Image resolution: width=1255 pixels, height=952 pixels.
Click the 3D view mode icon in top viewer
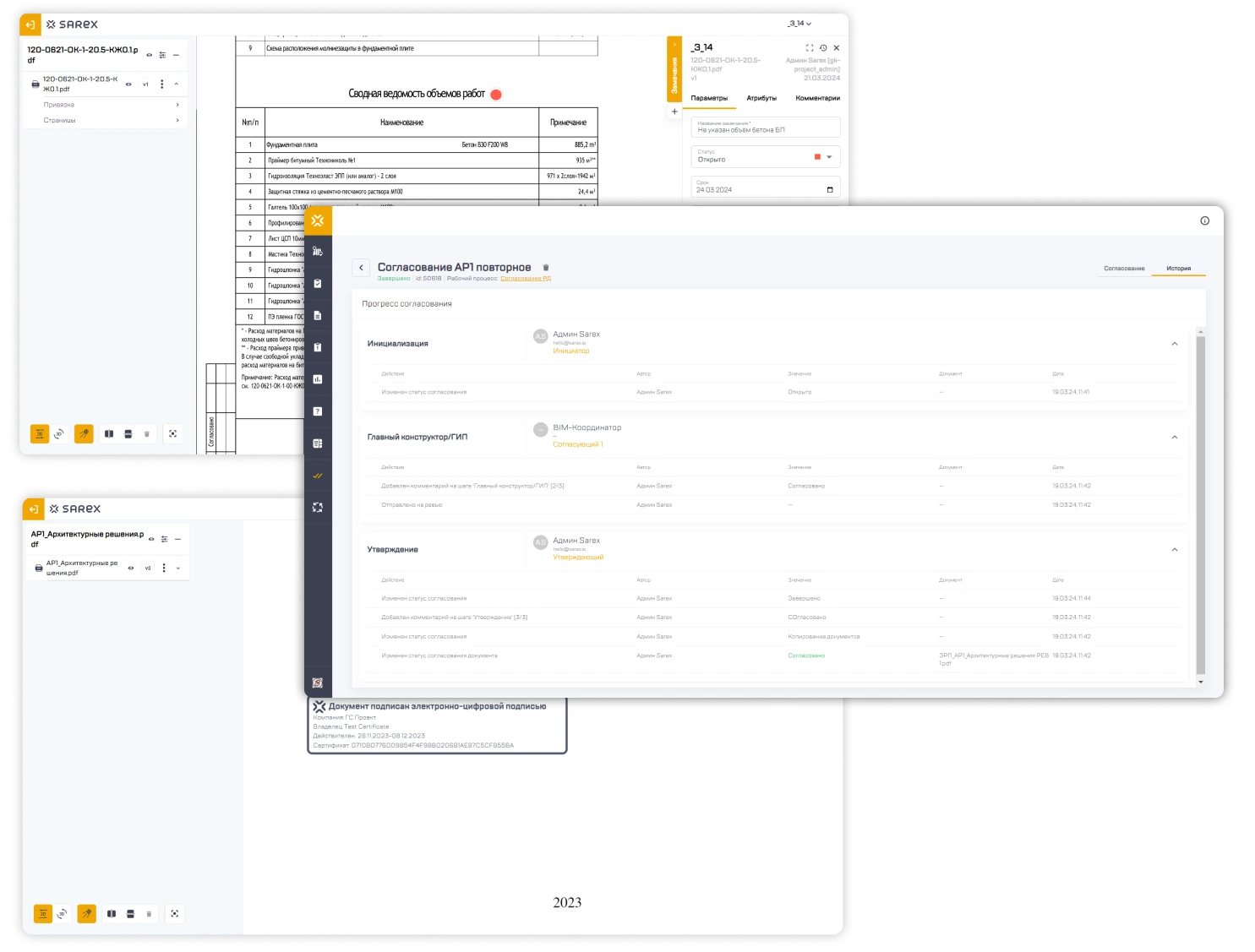pos(59,434)
